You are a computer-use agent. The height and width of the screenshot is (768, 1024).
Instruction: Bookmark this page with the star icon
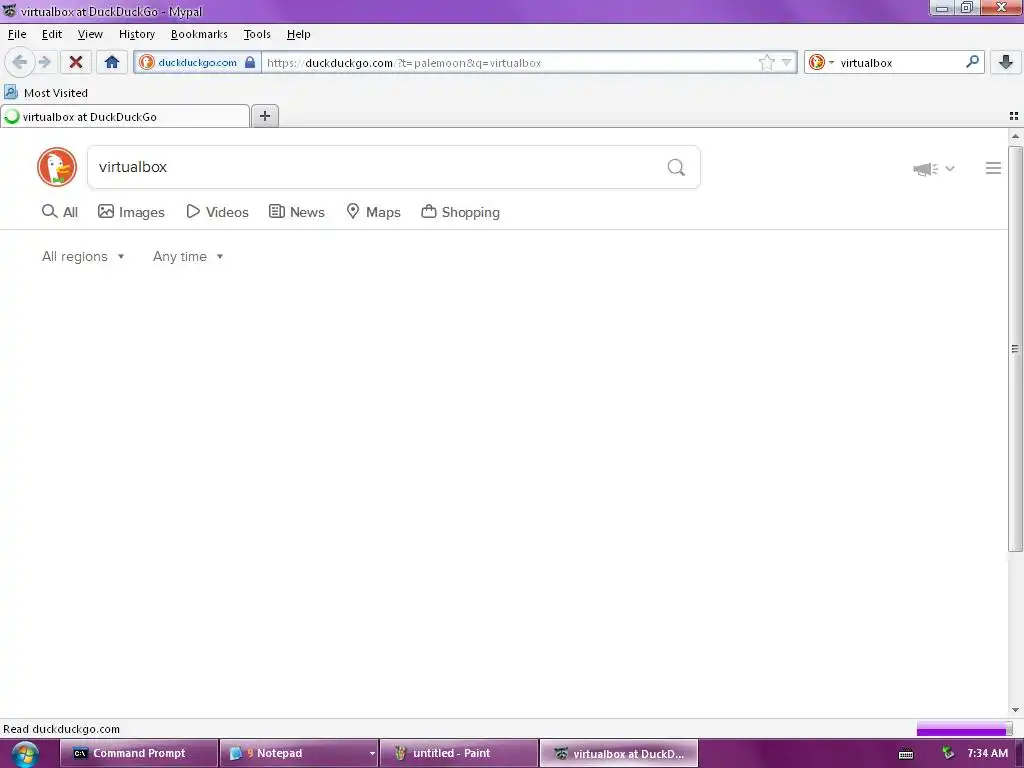[766, 63]
